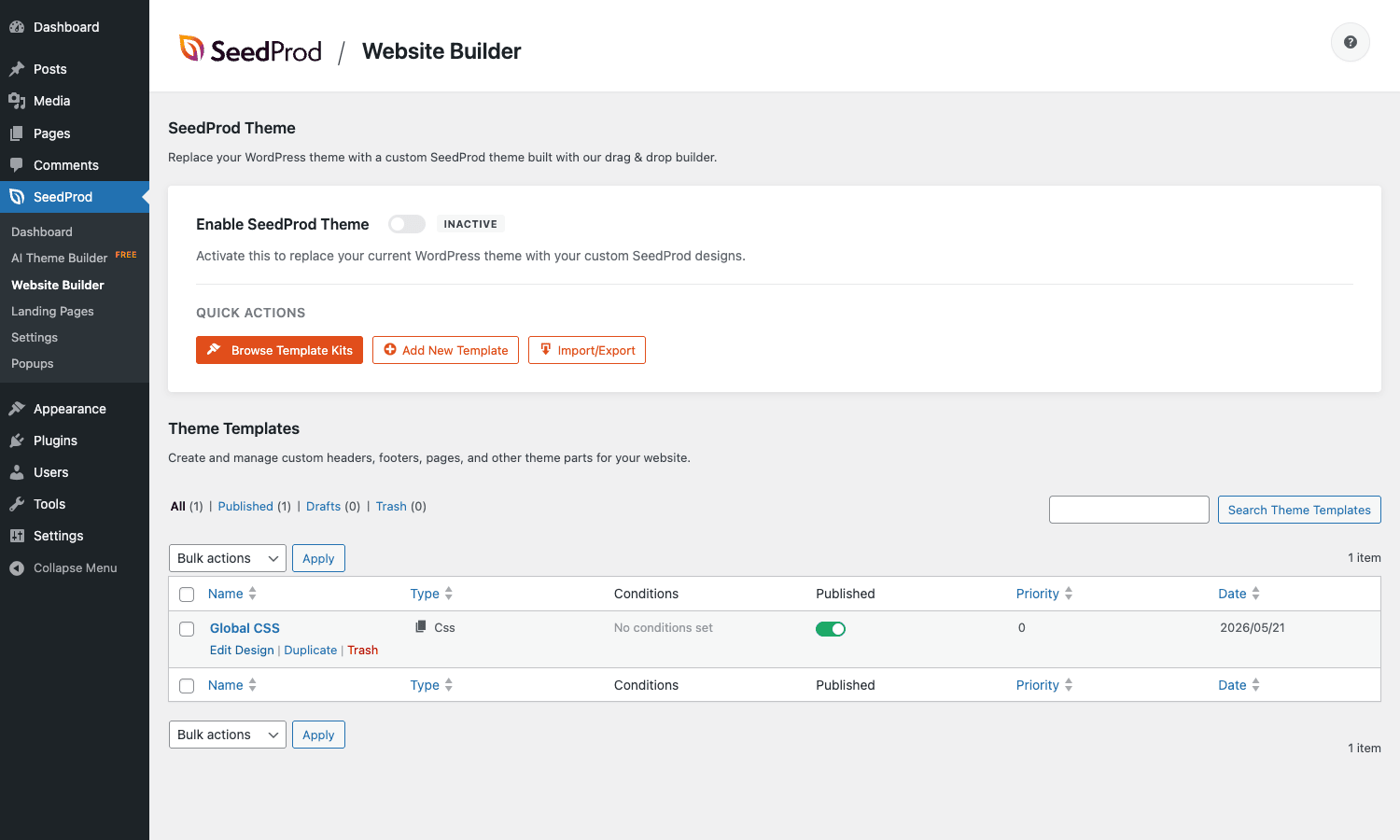Click the Posts pushpin icon
The width and height of the screenshot is (1400, 840).
[17, 69]
